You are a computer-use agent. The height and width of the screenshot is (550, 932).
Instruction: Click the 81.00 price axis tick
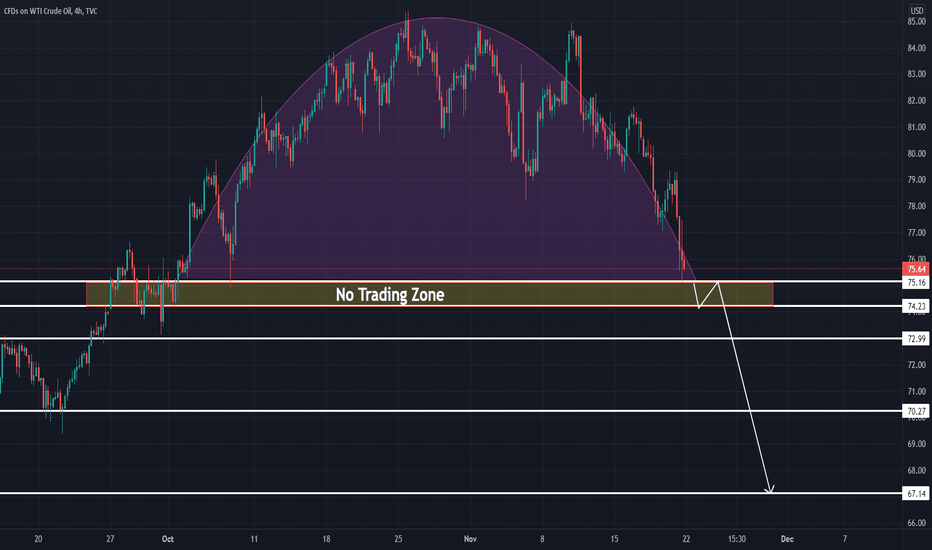tap(916, 127)
